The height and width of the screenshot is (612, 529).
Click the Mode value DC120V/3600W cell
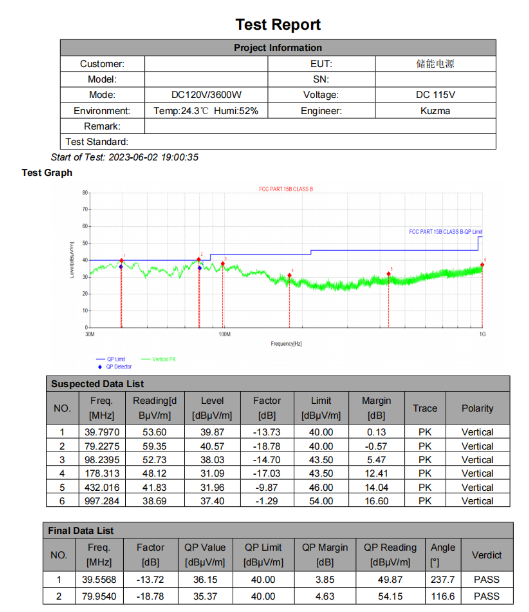tap(206, 95)
